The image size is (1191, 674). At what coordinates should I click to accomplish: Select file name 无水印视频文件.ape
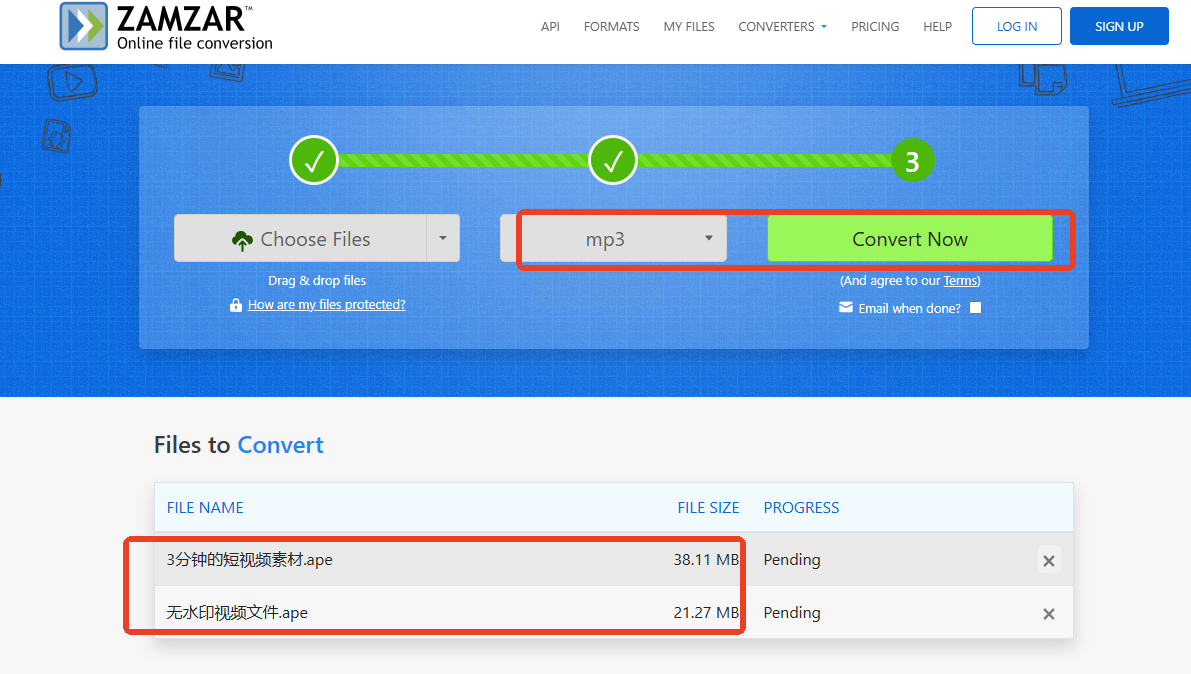237,612
